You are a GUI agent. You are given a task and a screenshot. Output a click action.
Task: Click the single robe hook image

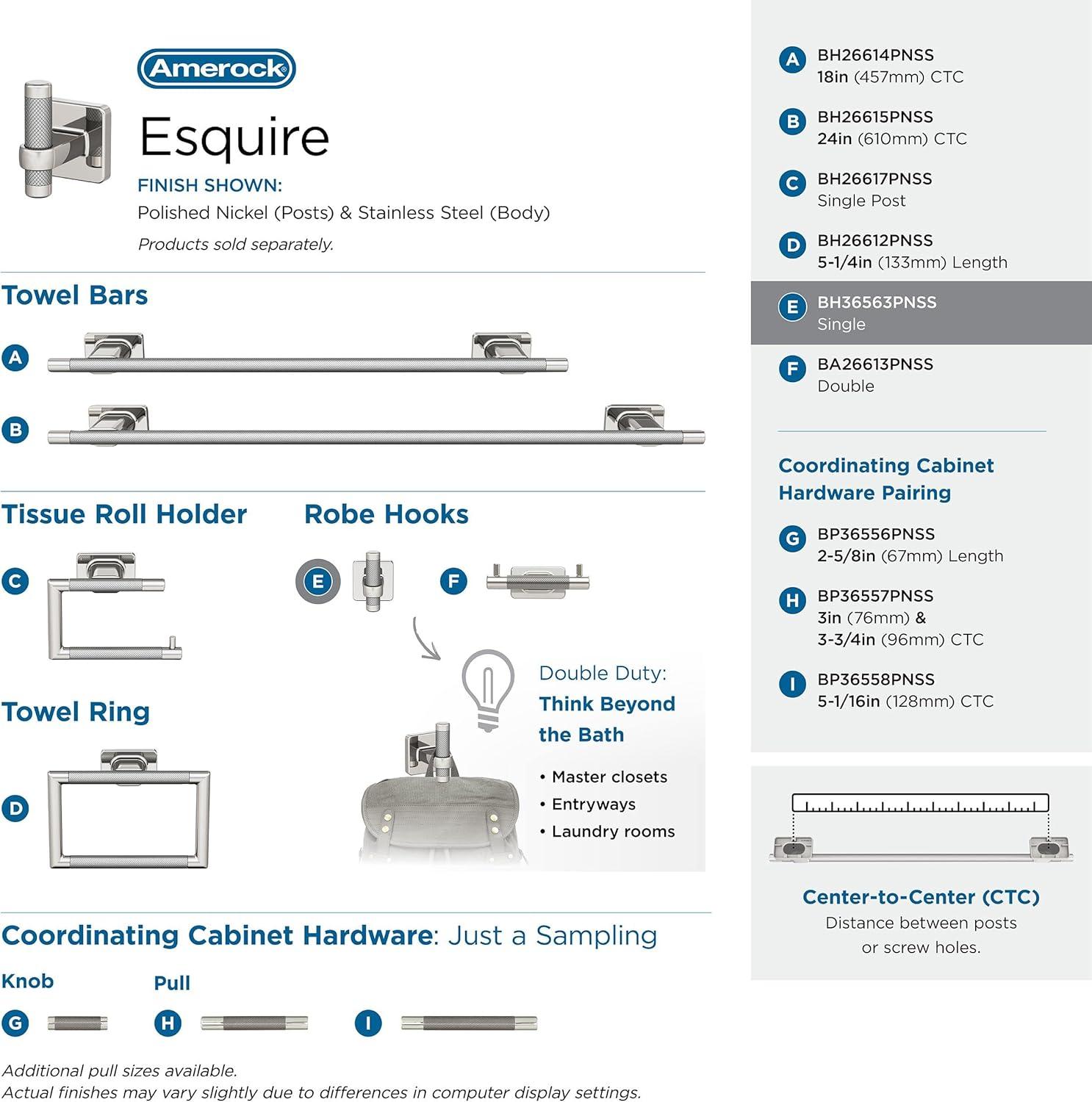click(373, 580)
